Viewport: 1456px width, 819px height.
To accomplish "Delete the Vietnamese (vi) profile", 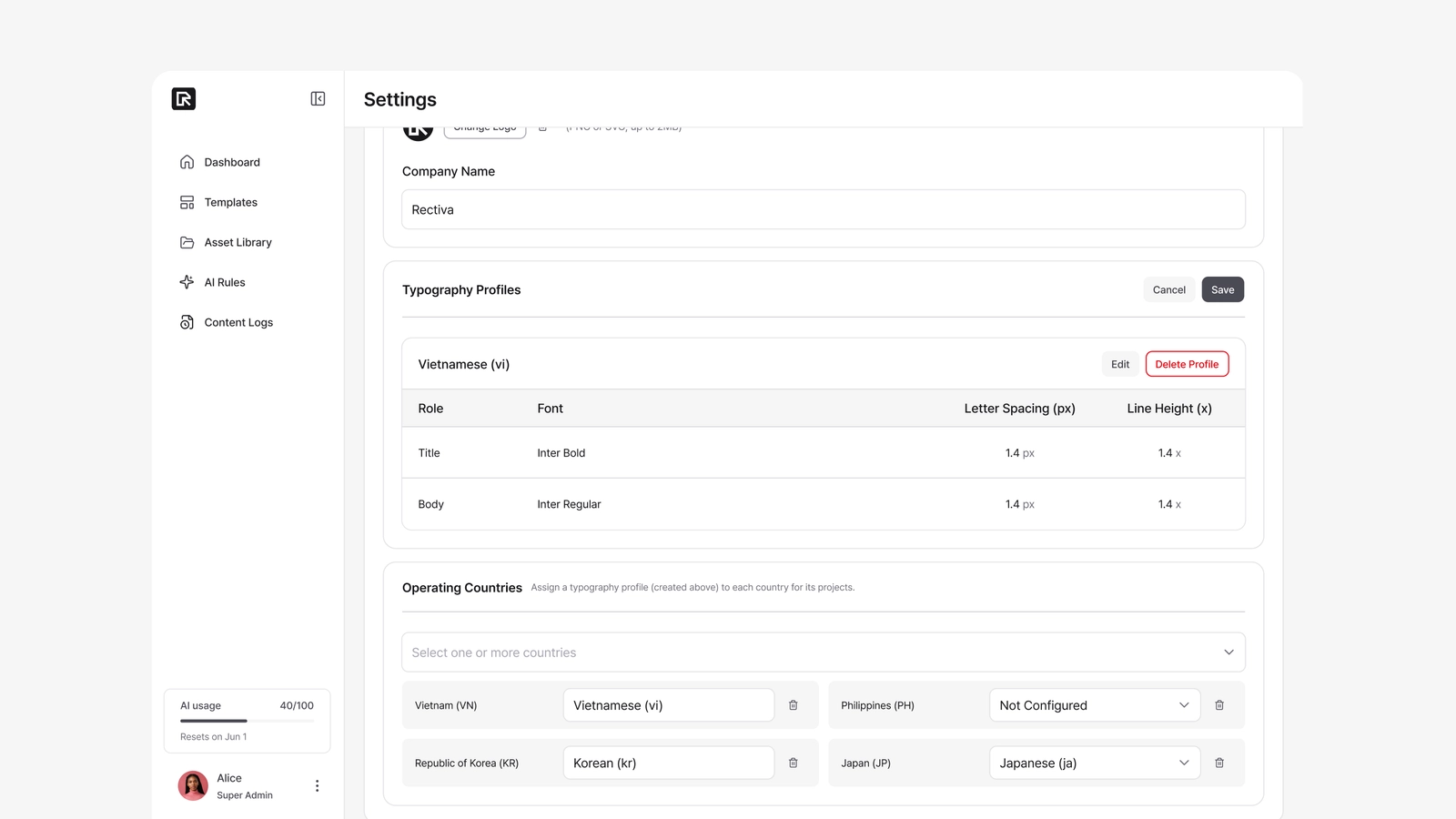I will coord(1187,364).
